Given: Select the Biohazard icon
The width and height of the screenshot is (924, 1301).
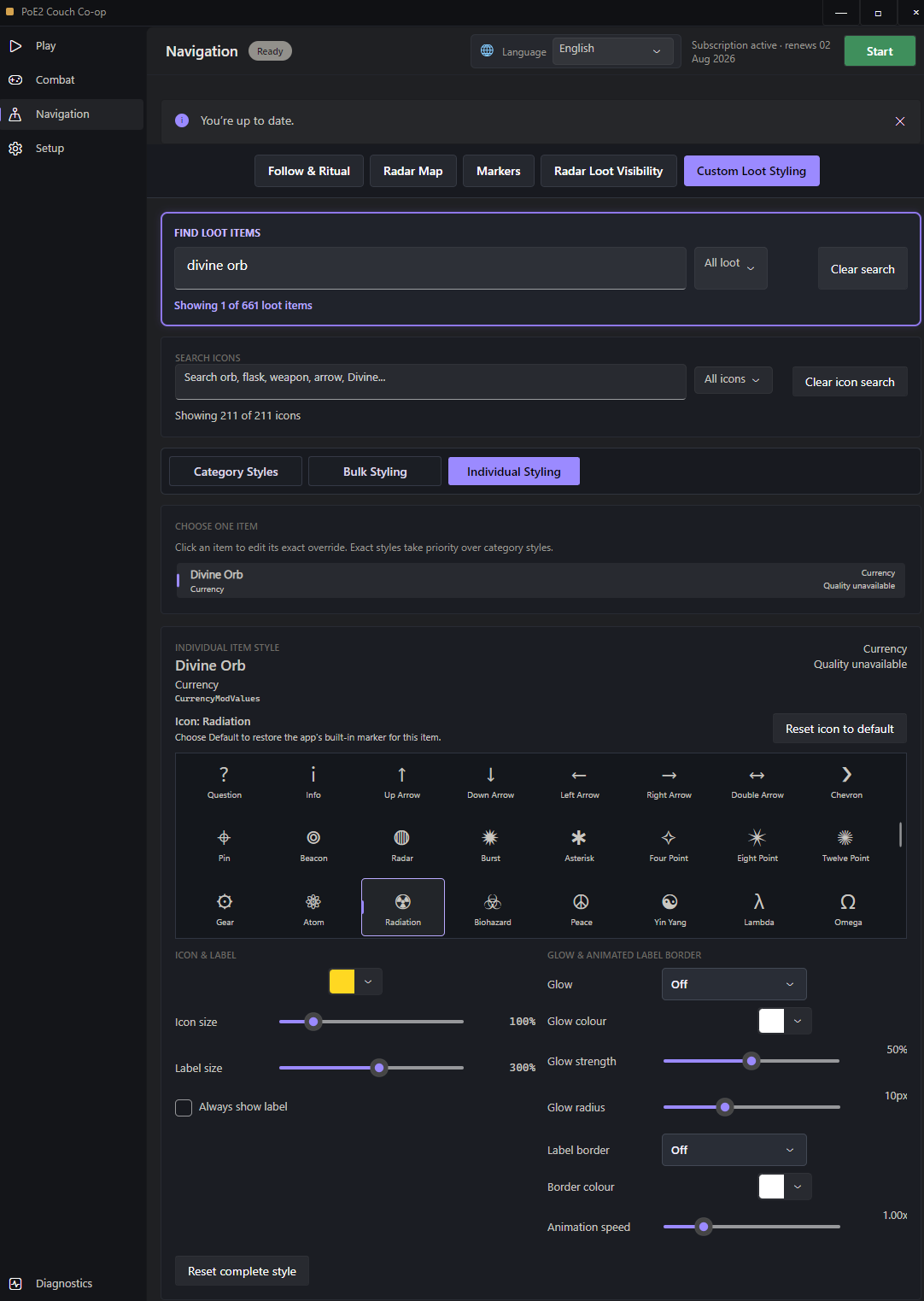Looking at the screenshot, I should click(493, 908).
